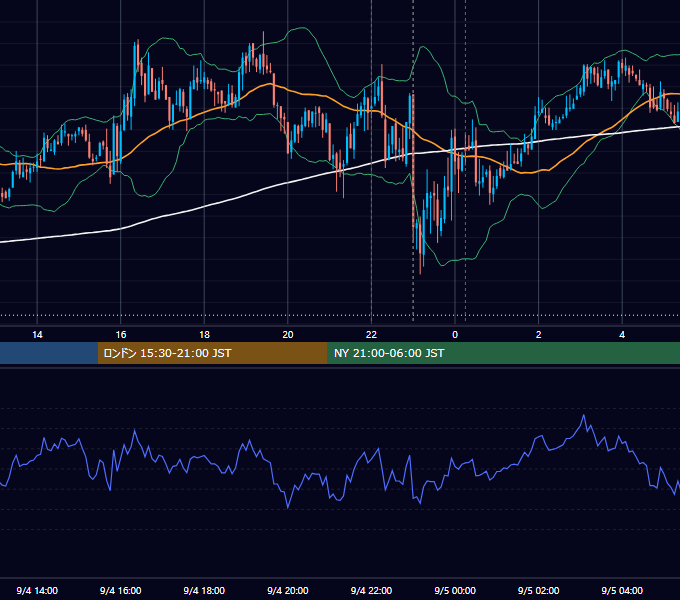Click the 9/5 04:00 date label
The height and width of the screenshot is (600, 680).
622,591
